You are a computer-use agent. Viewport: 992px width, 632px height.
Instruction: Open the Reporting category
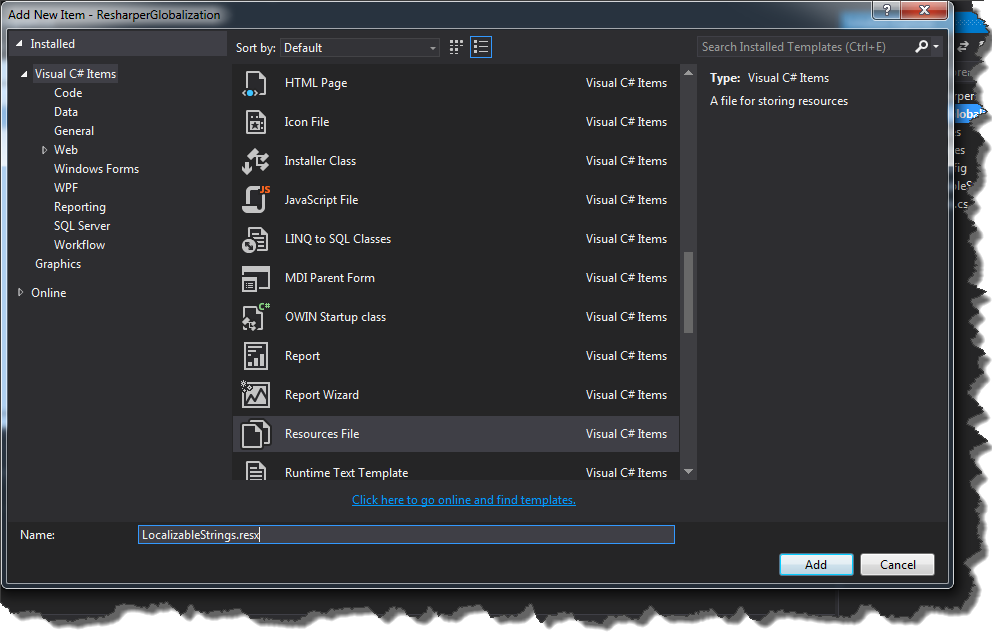[x=80, y=207]
